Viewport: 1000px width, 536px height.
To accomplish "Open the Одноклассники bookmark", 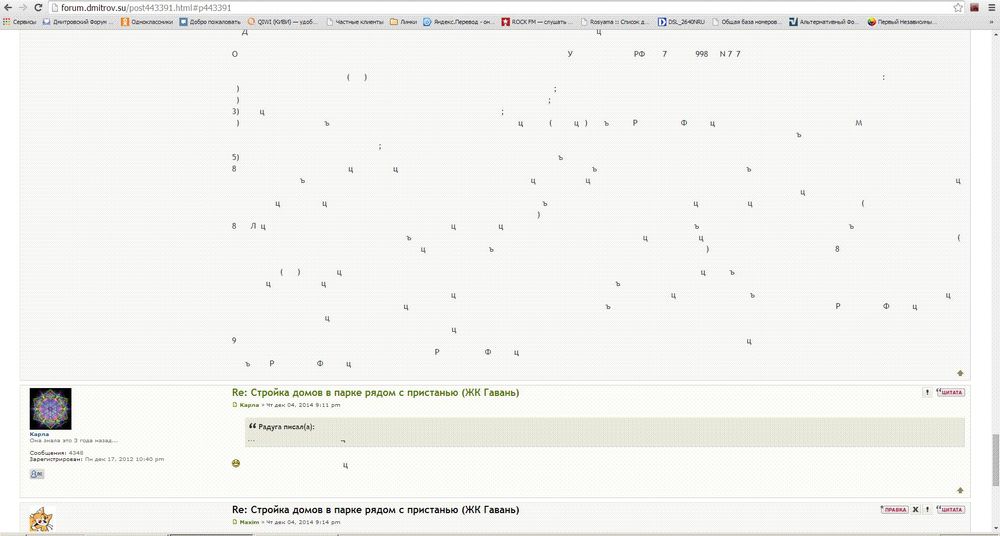I will [149, 21].
